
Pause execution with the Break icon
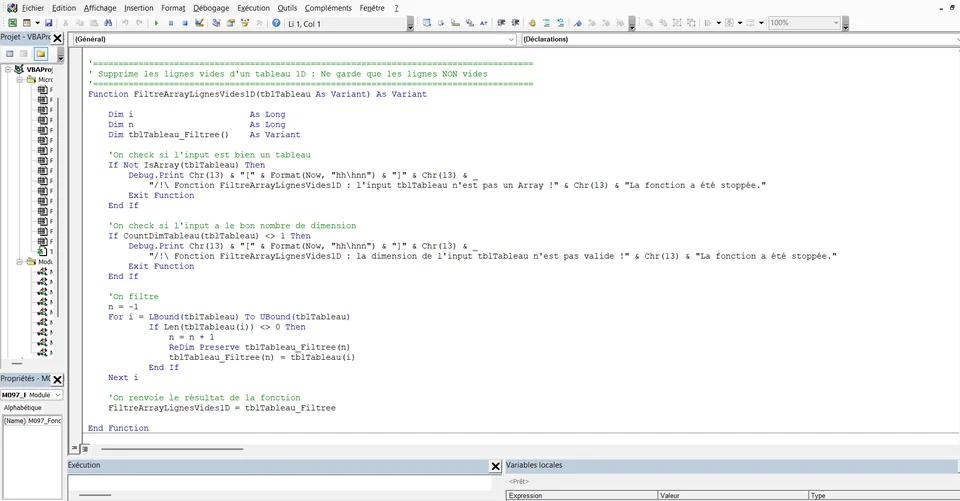coord(171,23)
